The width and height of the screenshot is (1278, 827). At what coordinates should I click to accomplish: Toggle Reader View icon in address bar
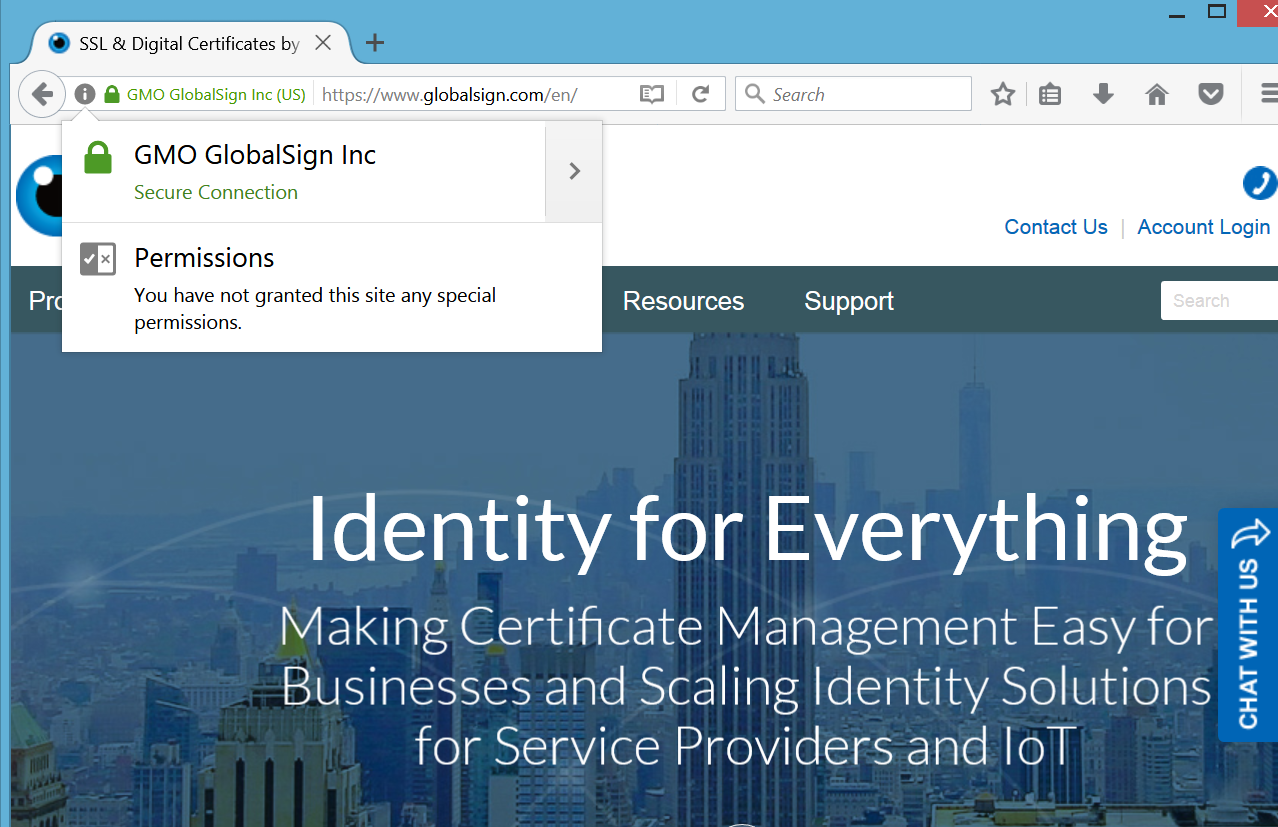(x=652, y=95)
